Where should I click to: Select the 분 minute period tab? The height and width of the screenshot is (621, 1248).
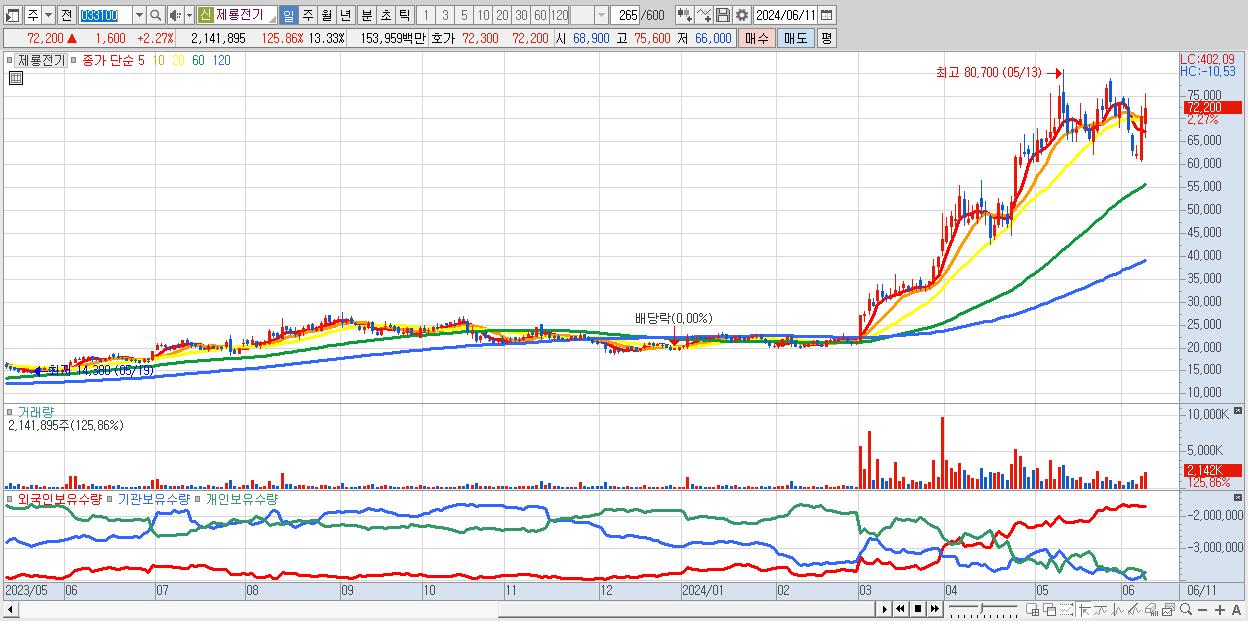[x=366, y=15]
